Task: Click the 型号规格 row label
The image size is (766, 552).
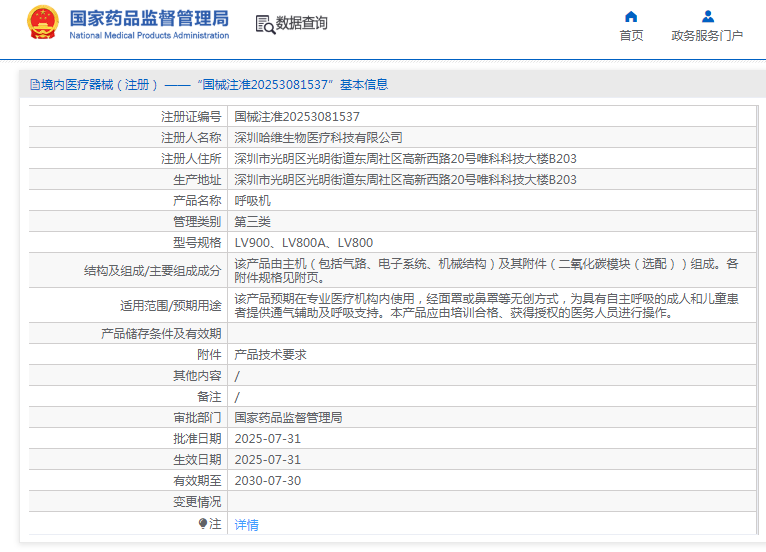Action: tap(197, 243)
